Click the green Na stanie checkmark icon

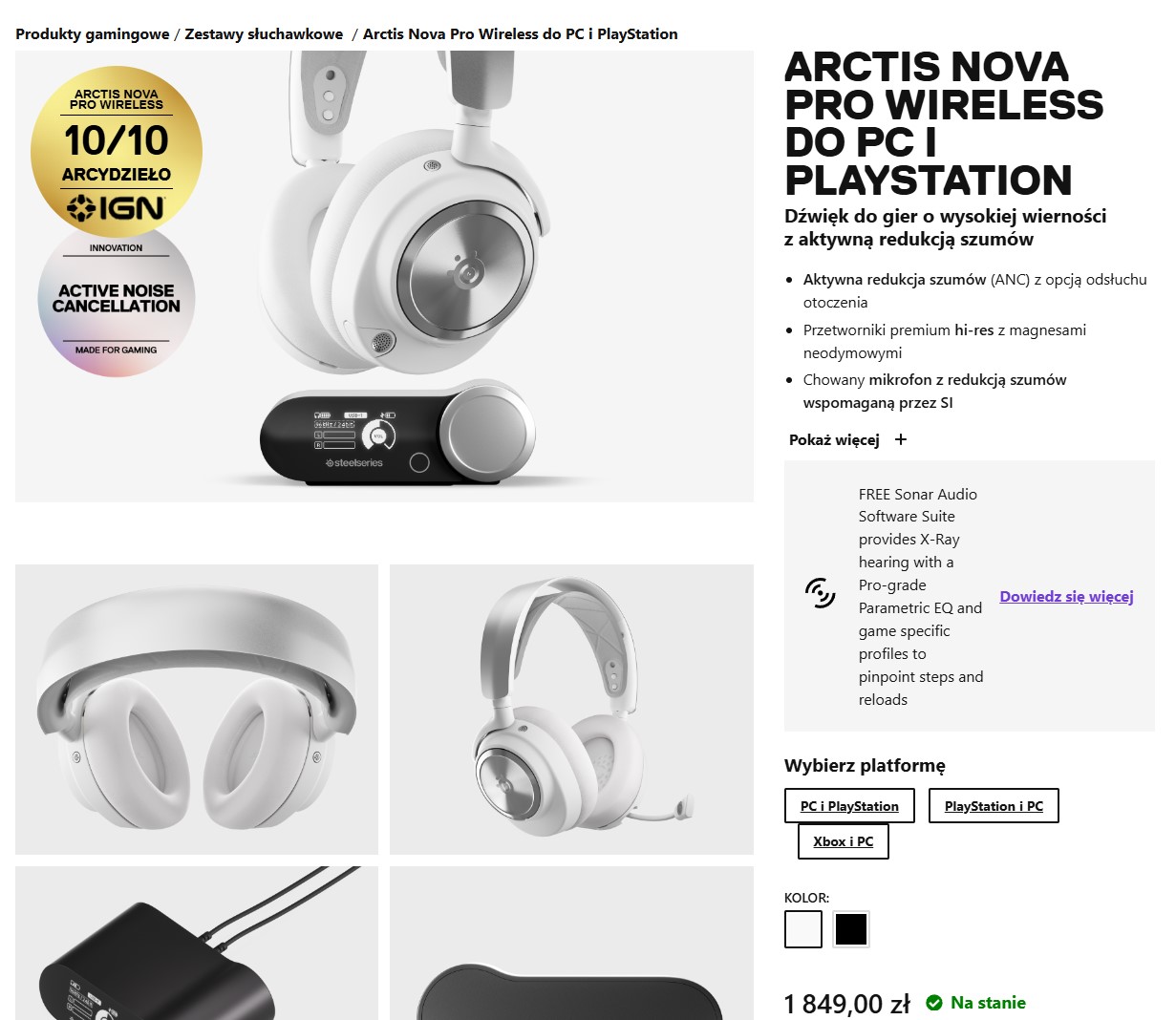pyautogui.click(x=934, y=1003)
